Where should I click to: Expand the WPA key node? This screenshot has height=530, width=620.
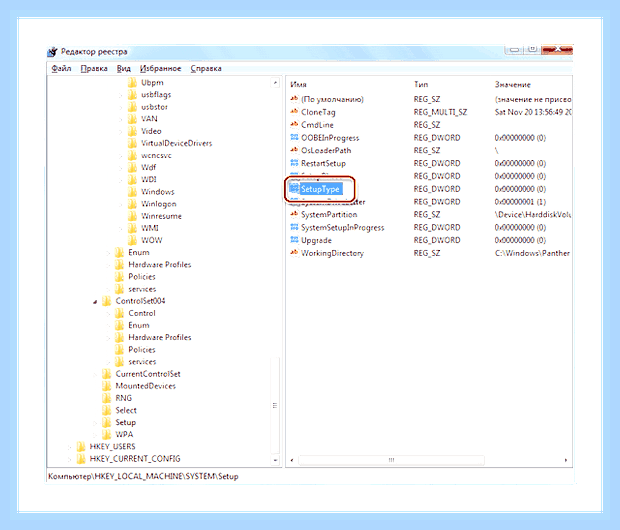[x=95, y=435]
